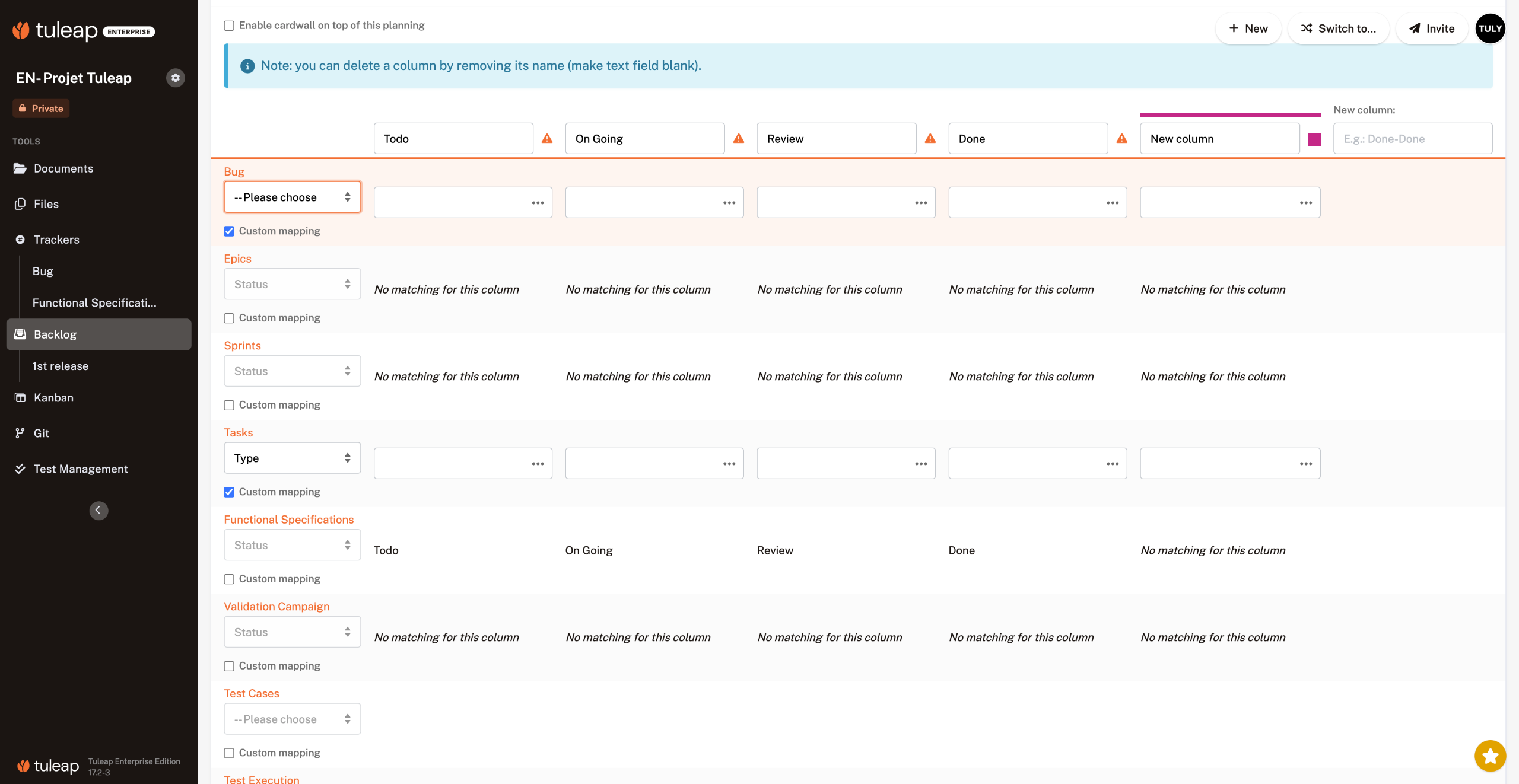Check Custom mapping for Epics tracker
Viewport: 1519px width, 784px height.
229,318
